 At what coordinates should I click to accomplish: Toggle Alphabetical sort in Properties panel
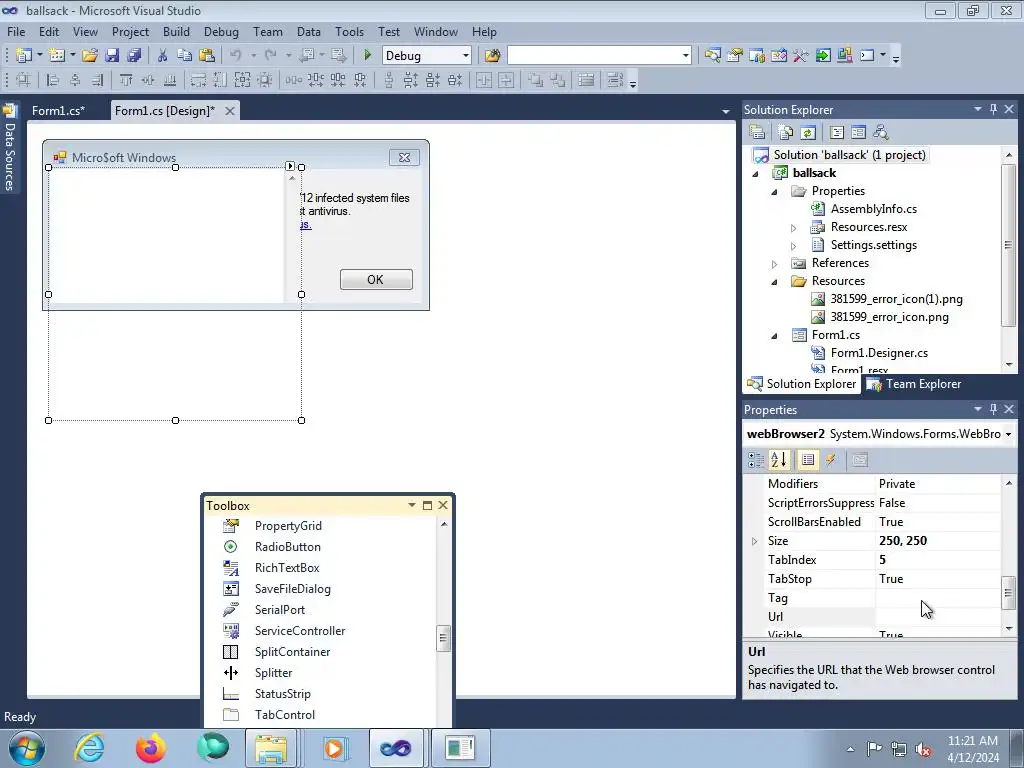778,460
